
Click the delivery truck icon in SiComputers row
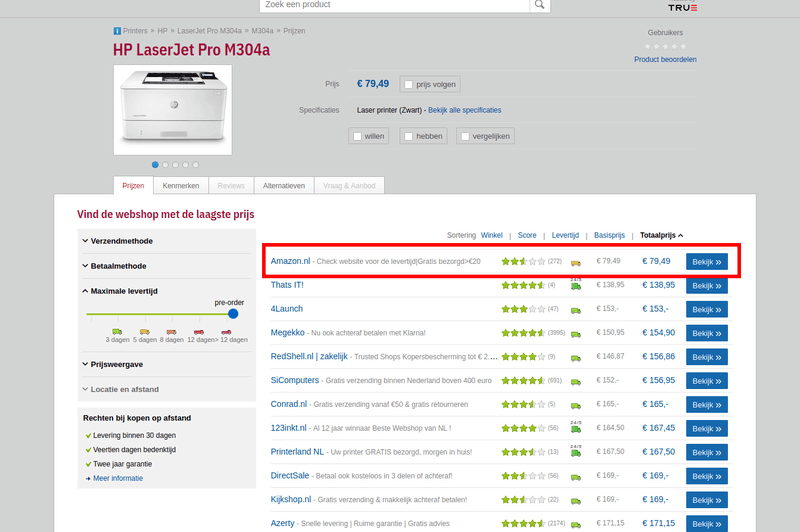tap(576, 381)
